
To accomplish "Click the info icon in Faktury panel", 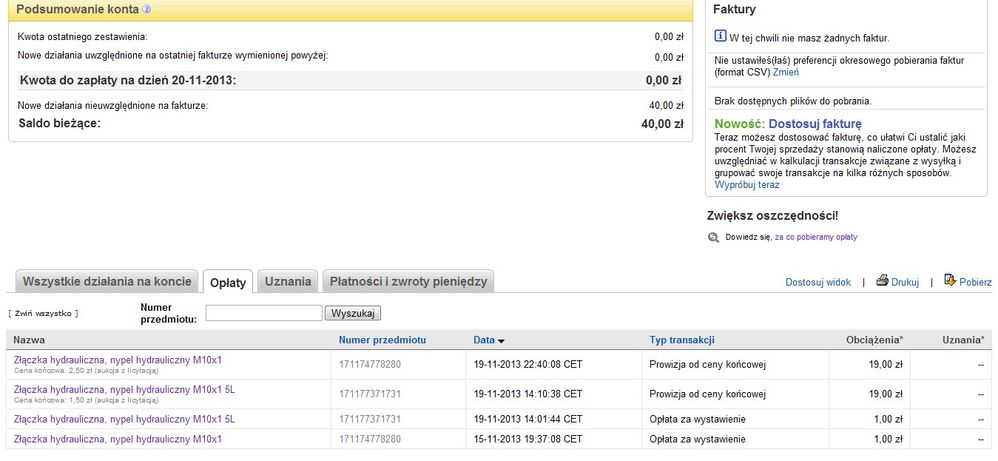I will coord(720,37).
